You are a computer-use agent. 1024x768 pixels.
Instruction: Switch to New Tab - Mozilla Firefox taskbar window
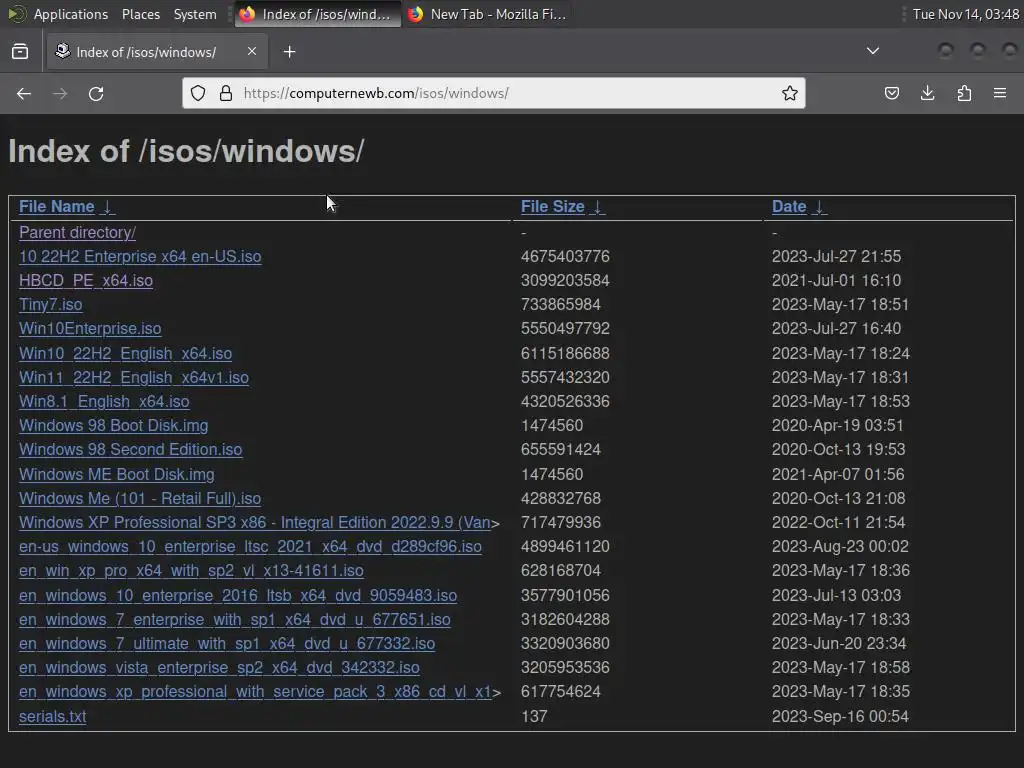pyautogui.click(x=487, y=14)
